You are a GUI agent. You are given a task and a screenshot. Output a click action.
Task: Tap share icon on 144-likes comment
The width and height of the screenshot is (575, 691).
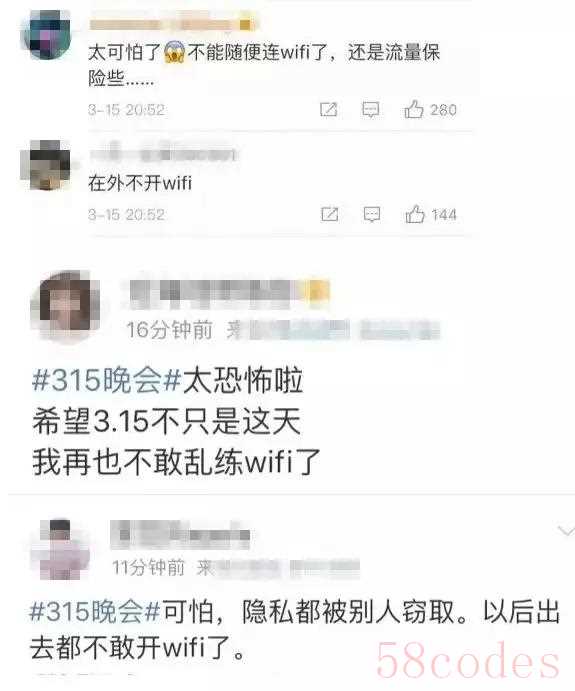point(330,214)
